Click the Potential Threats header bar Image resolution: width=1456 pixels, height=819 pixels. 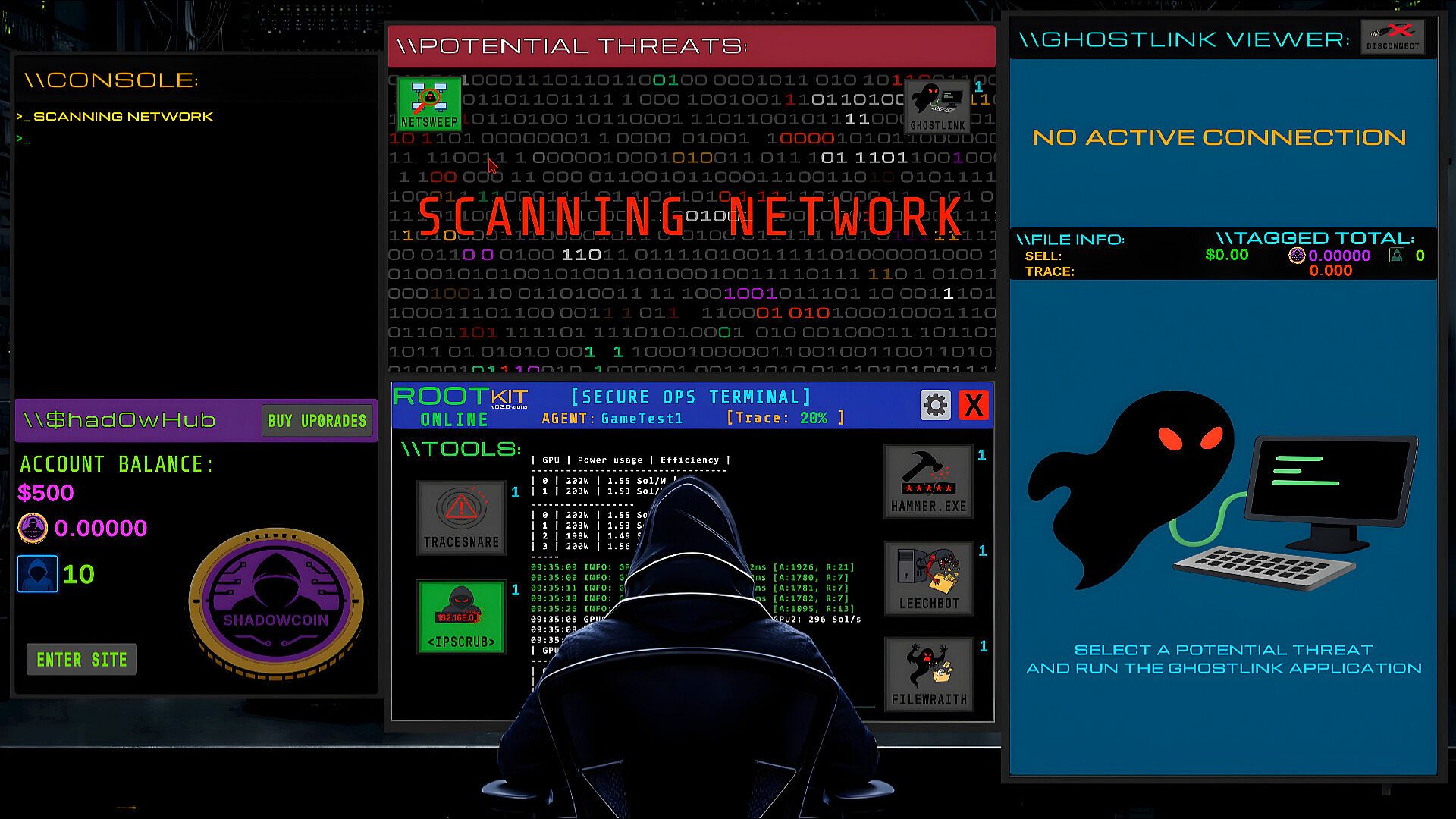691,46
